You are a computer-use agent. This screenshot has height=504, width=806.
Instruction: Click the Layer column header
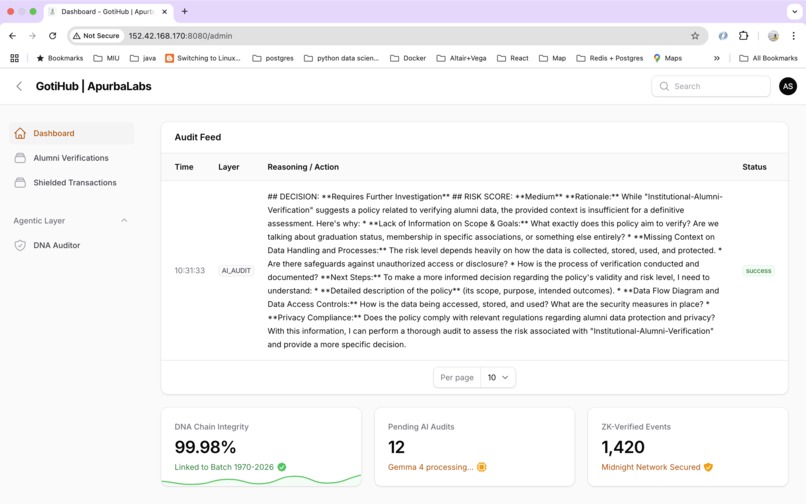229,167
